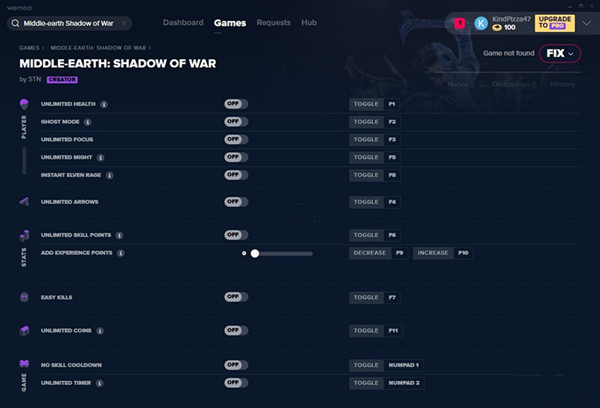Screen dimensions: 600x408
Task: Switch on Easy Kills
Action: [236, 297]
